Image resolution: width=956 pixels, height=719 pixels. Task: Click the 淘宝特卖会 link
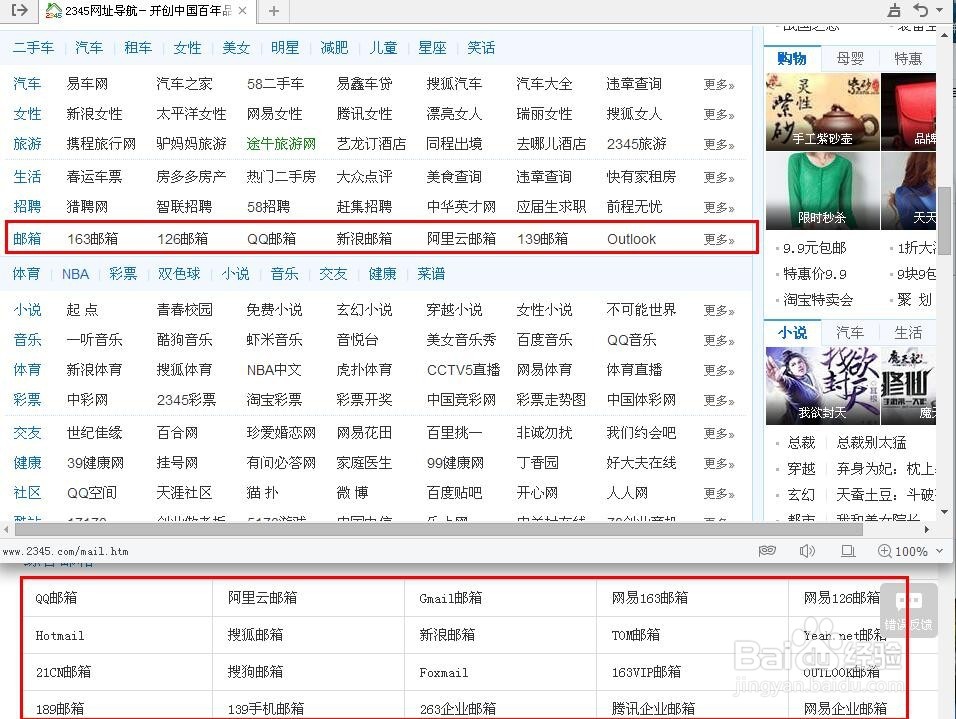(818, 299)
